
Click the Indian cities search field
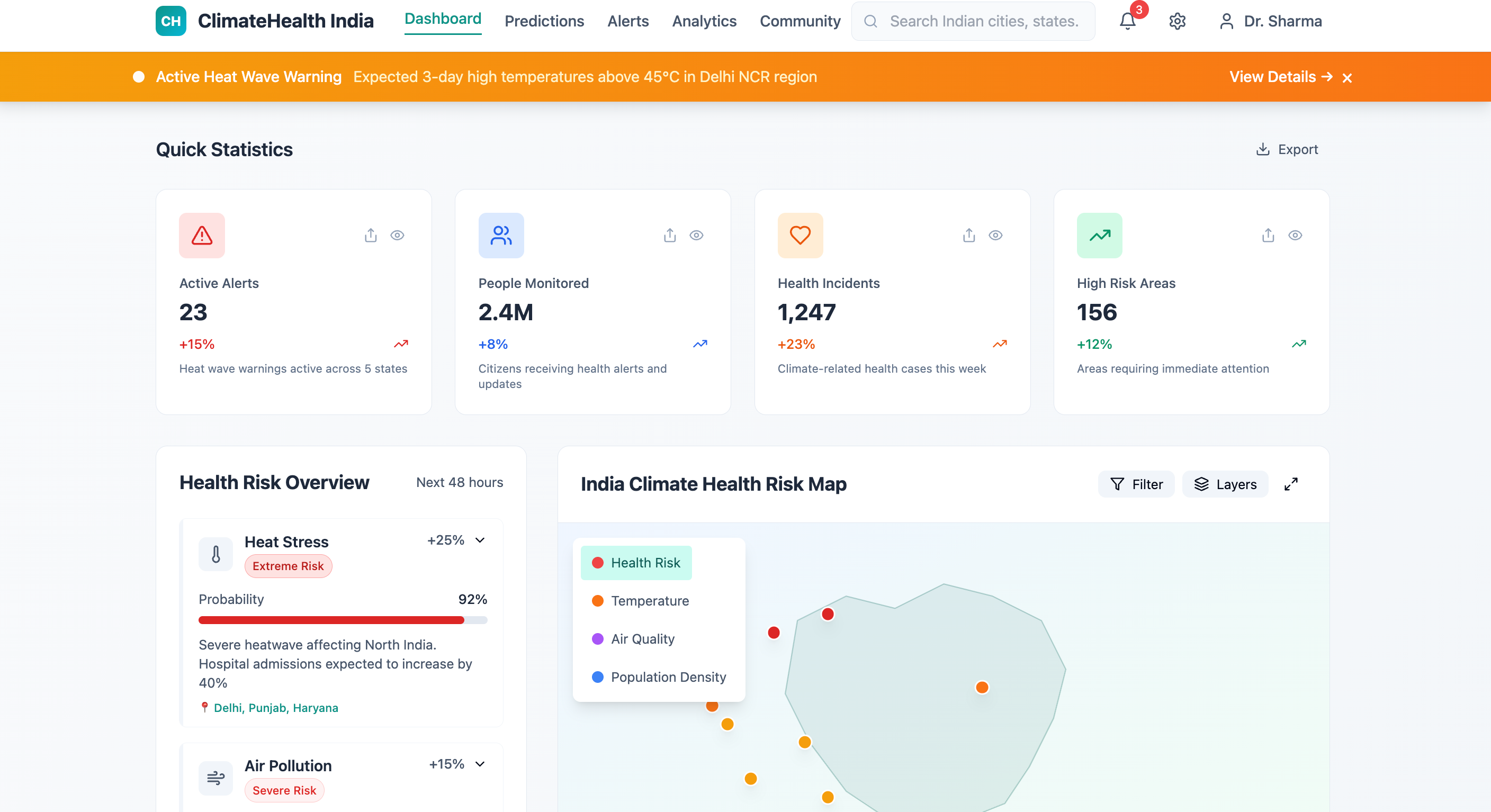coord(983,21)
